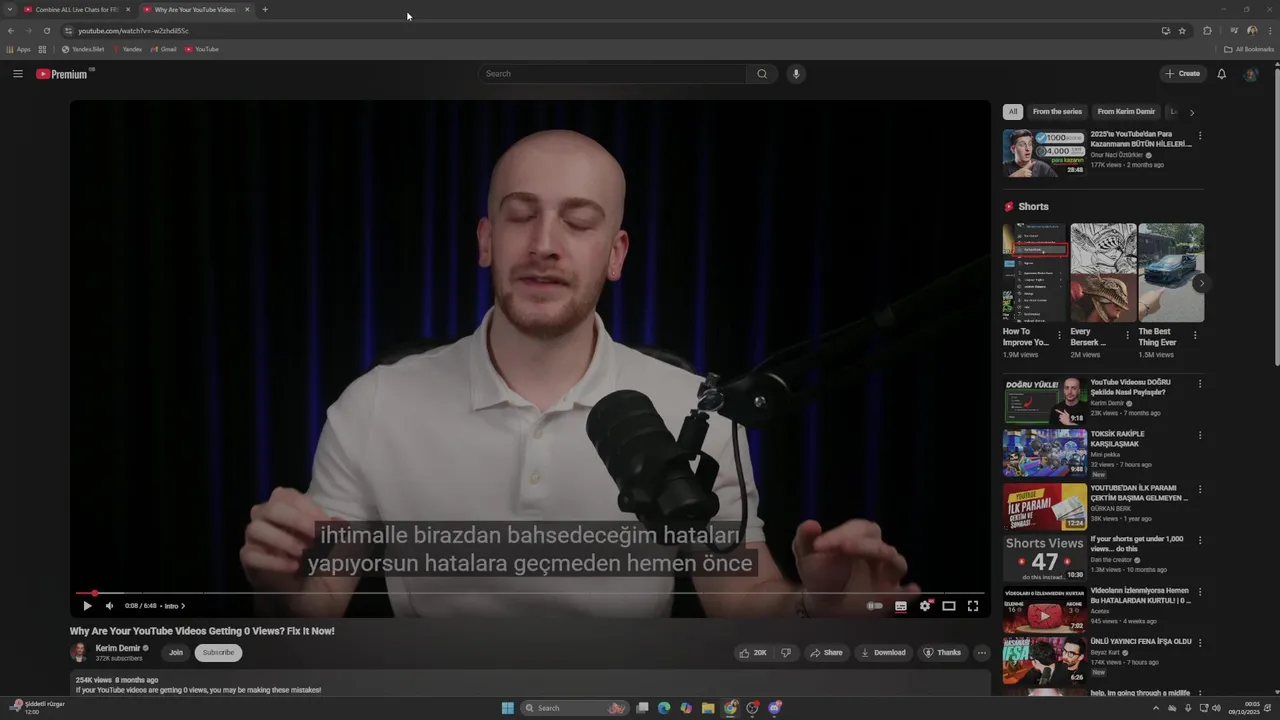Open a new browser tab with plus
Viewport: 1280px width, 720px height.
point(265,9)
